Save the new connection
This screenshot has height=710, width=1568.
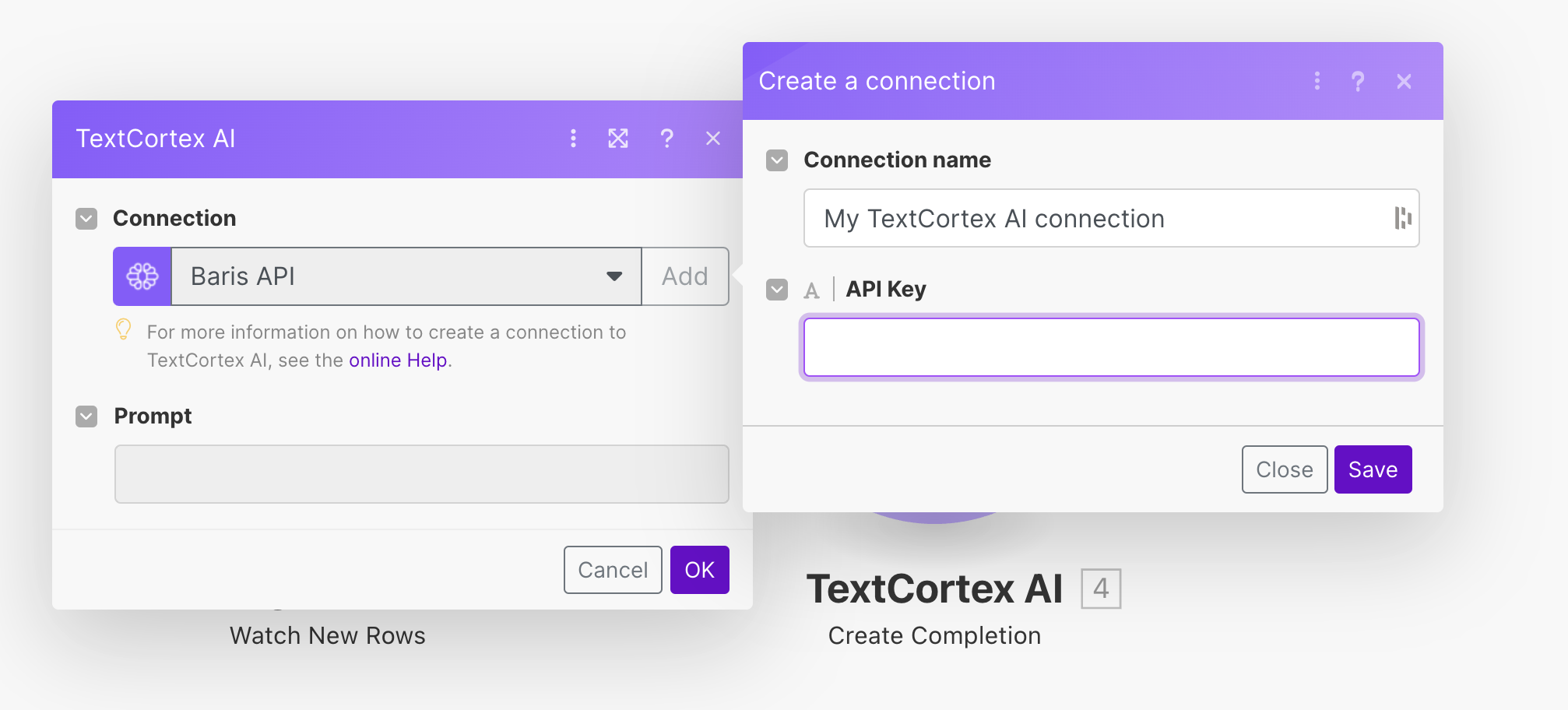click(x=1373, y=469)
